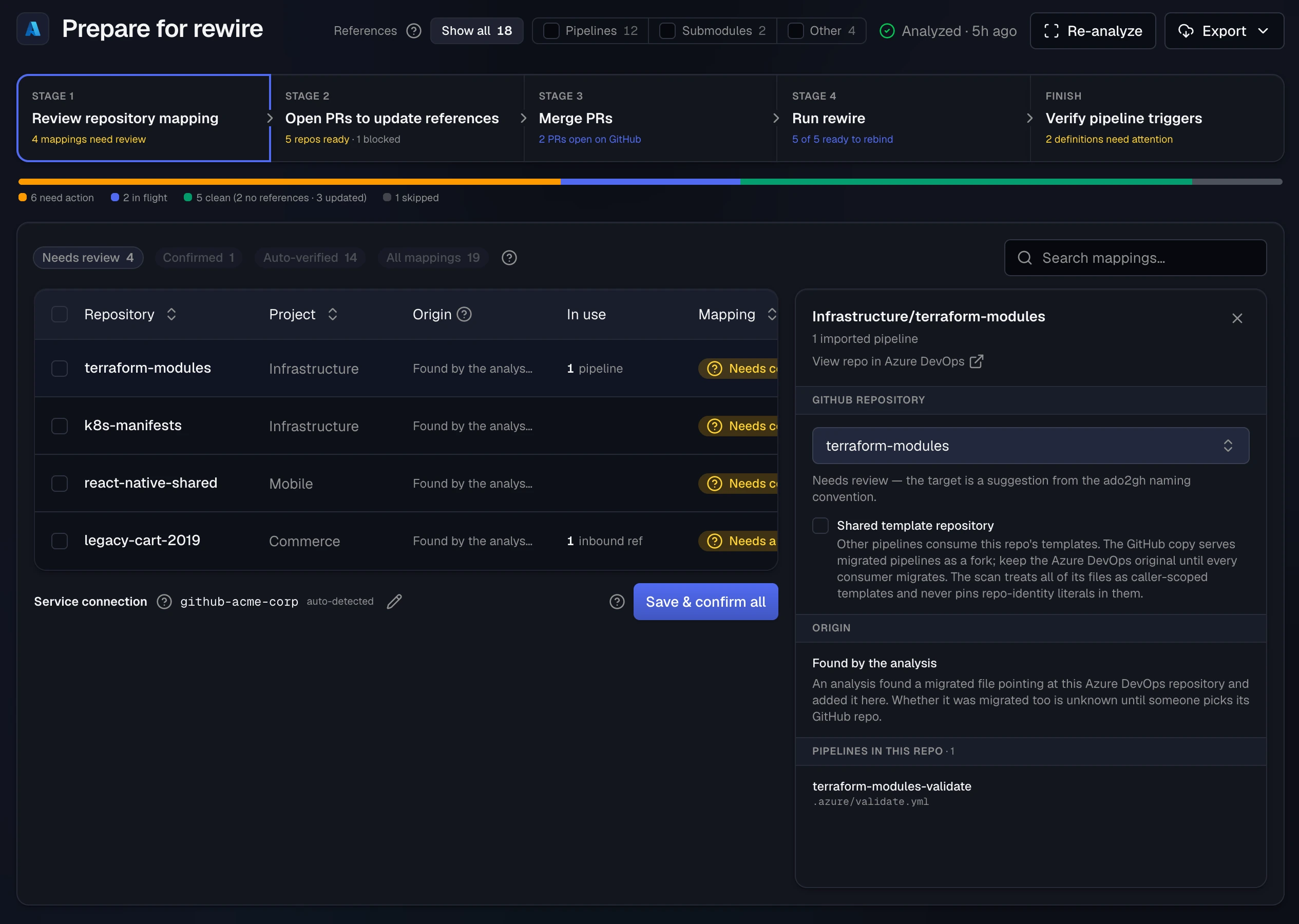
Task: Select the terraform-modules row checkbox
Action: point(59,368)
